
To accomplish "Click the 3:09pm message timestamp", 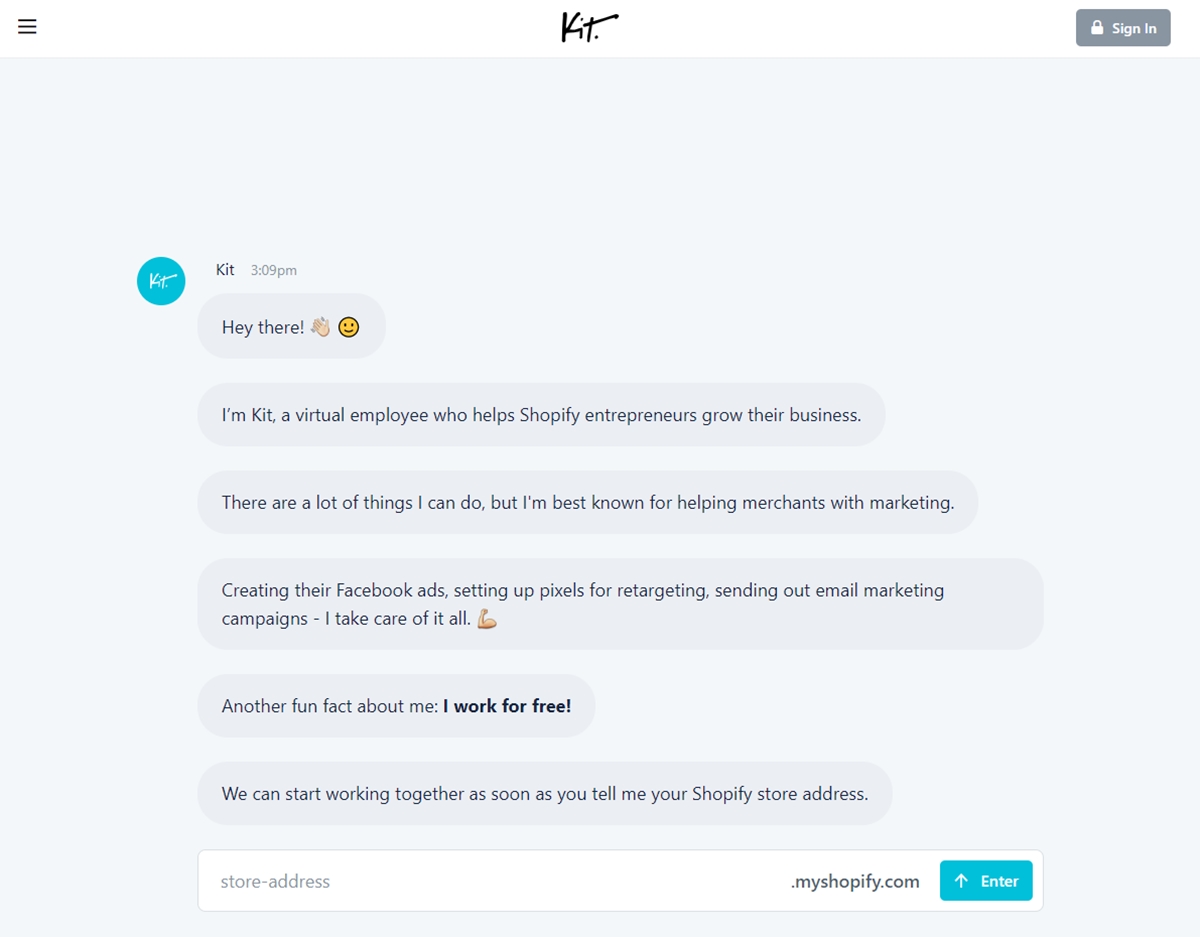I will 274,270.
